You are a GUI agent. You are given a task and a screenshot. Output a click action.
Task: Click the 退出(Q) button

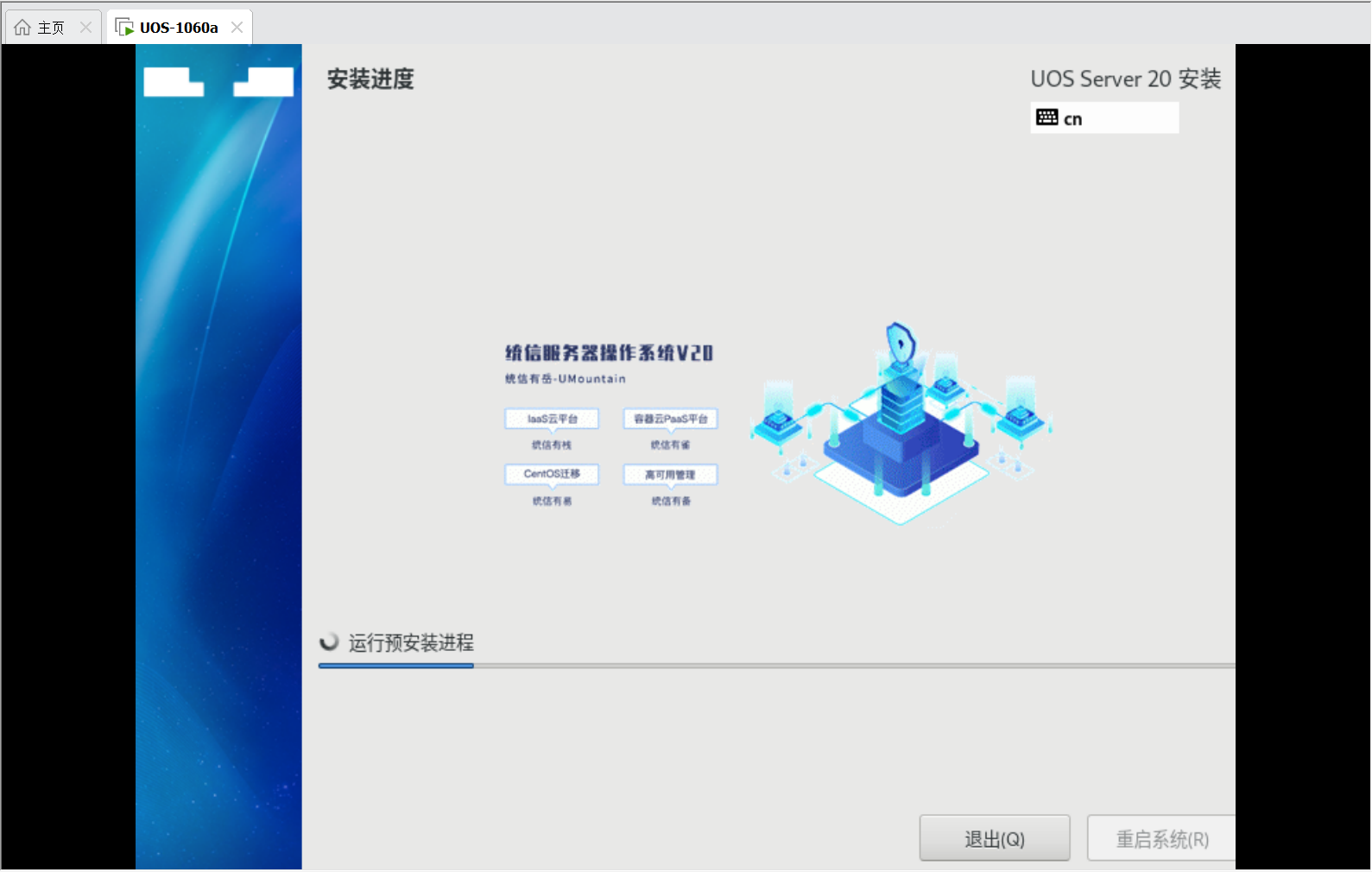coord(995,838)
